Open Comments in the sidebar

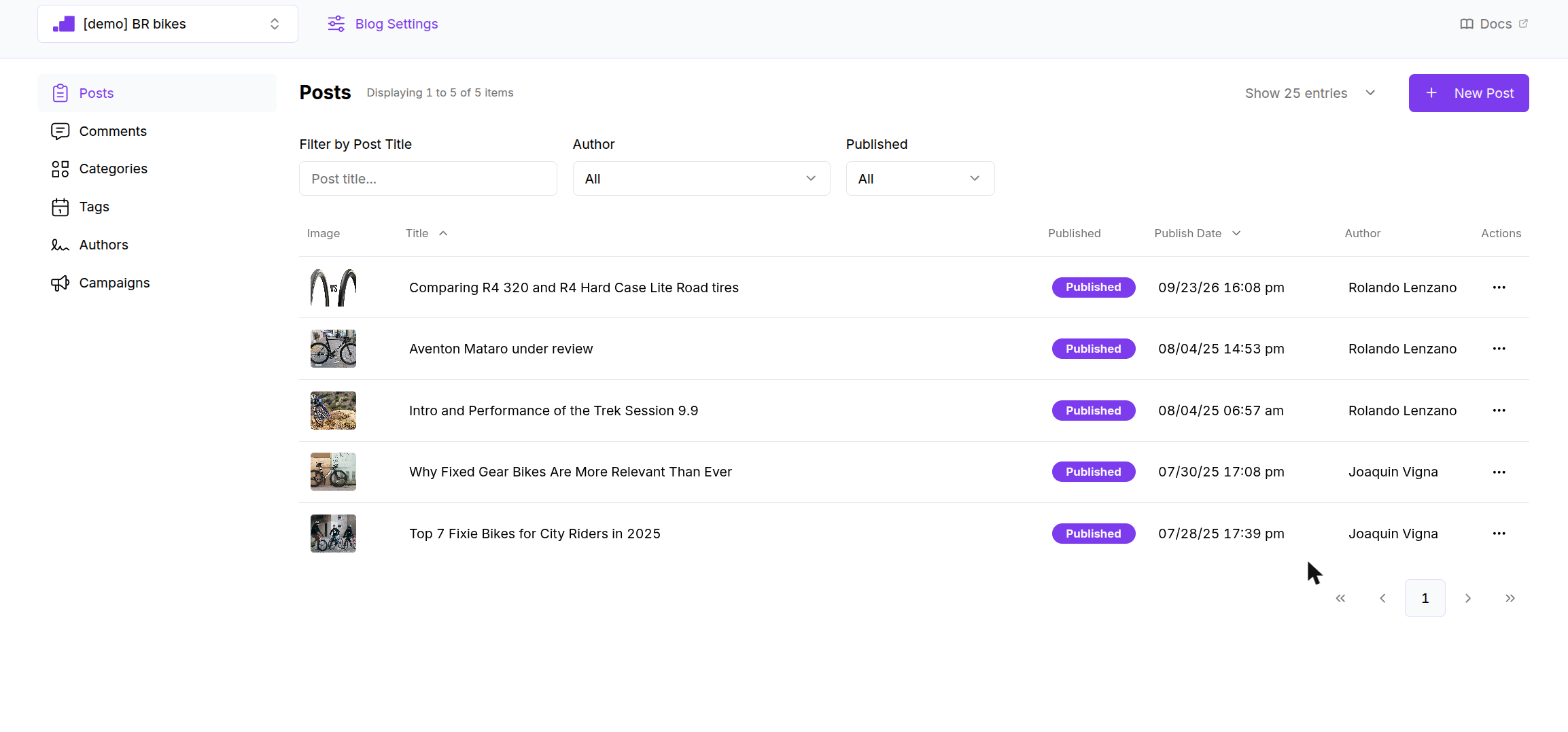click(x=157, y=131)
